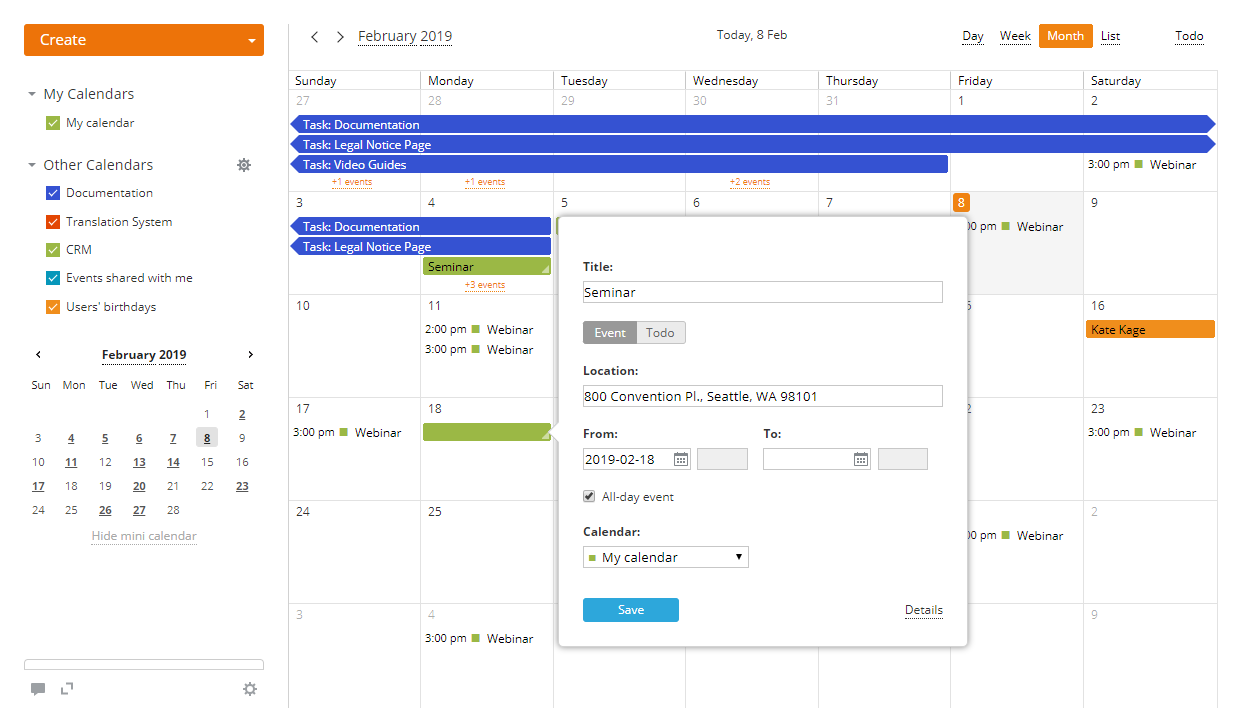Disable the All-day event checkbox
Image resolution: width=1240 pixels, height=708 pixels.
[x=589, y=495]
